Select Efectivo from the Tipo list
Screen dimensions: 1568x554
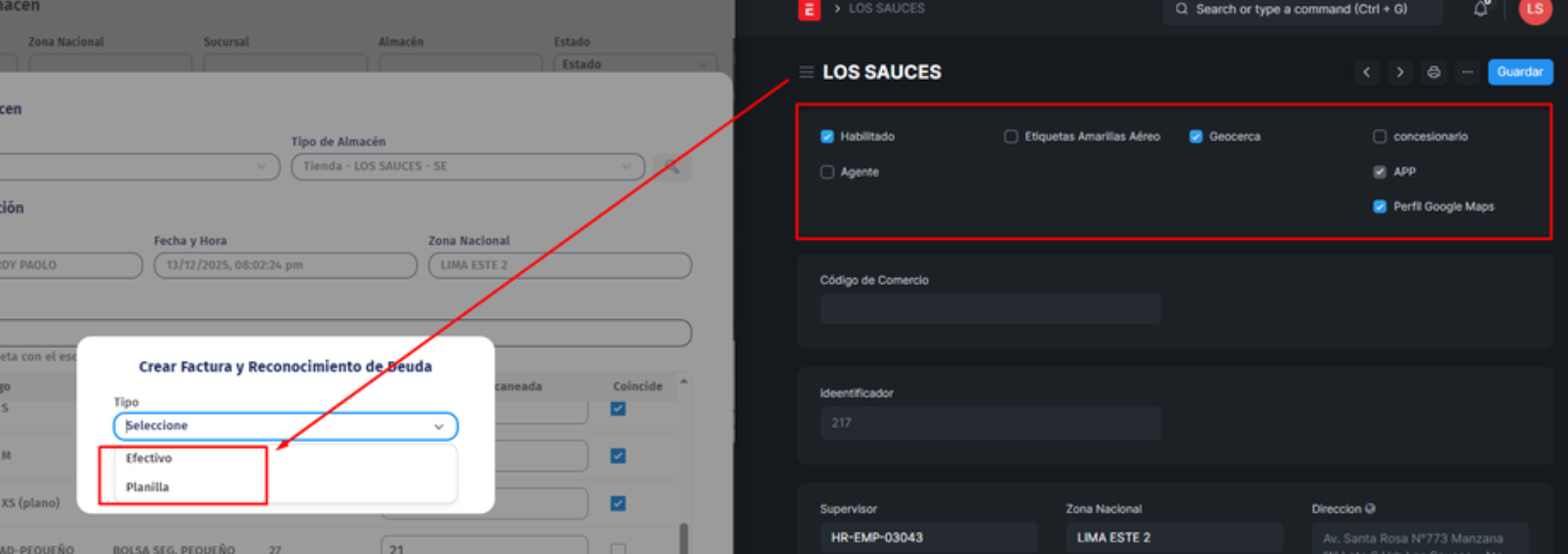tap(149, 458)
